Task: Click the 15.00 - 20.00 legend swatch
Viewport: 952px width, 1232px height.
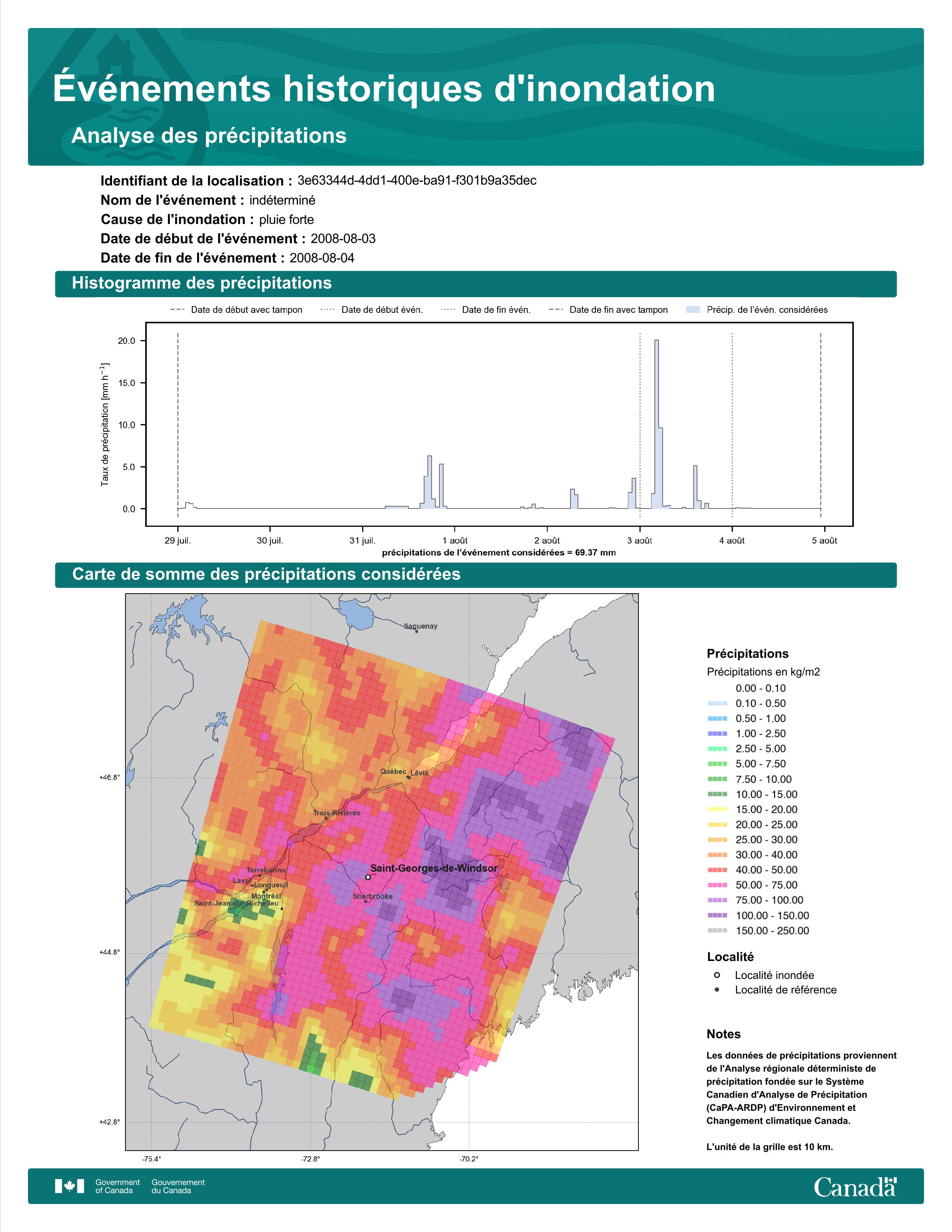Action: 717,809
